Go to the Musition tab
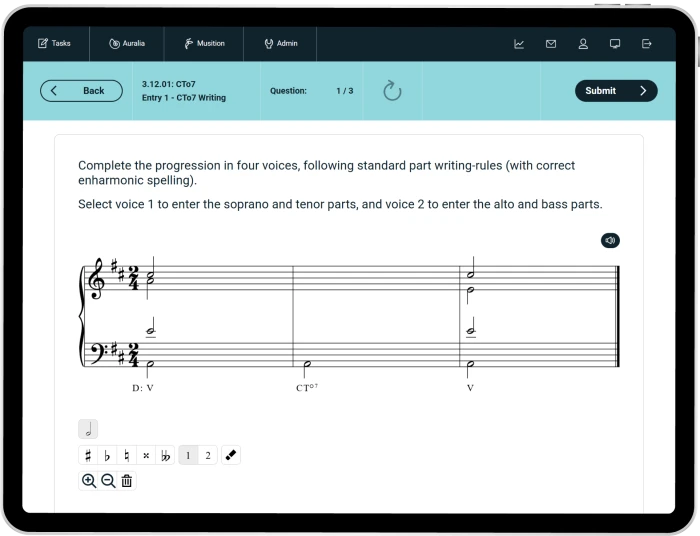The image size is (700, 536). coord(204,44)
